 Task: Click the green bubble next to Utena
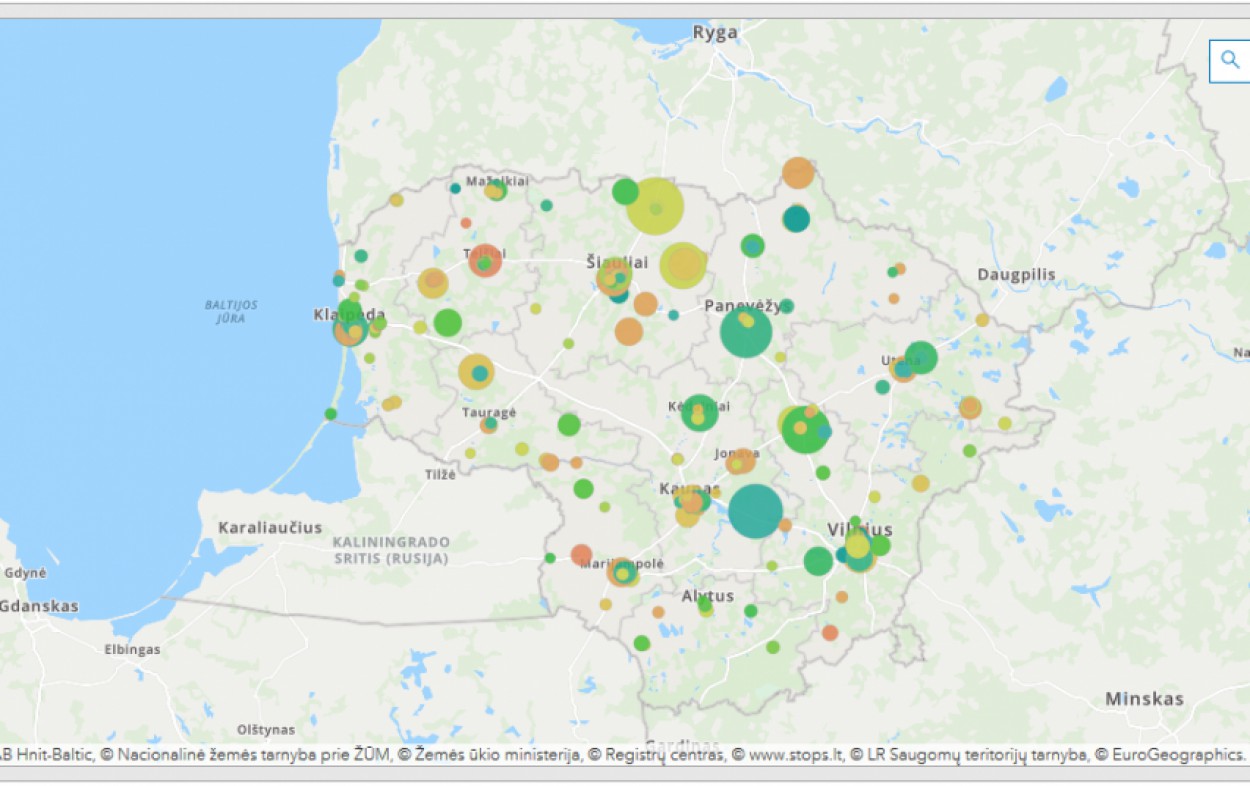click(x=921, y=357)
